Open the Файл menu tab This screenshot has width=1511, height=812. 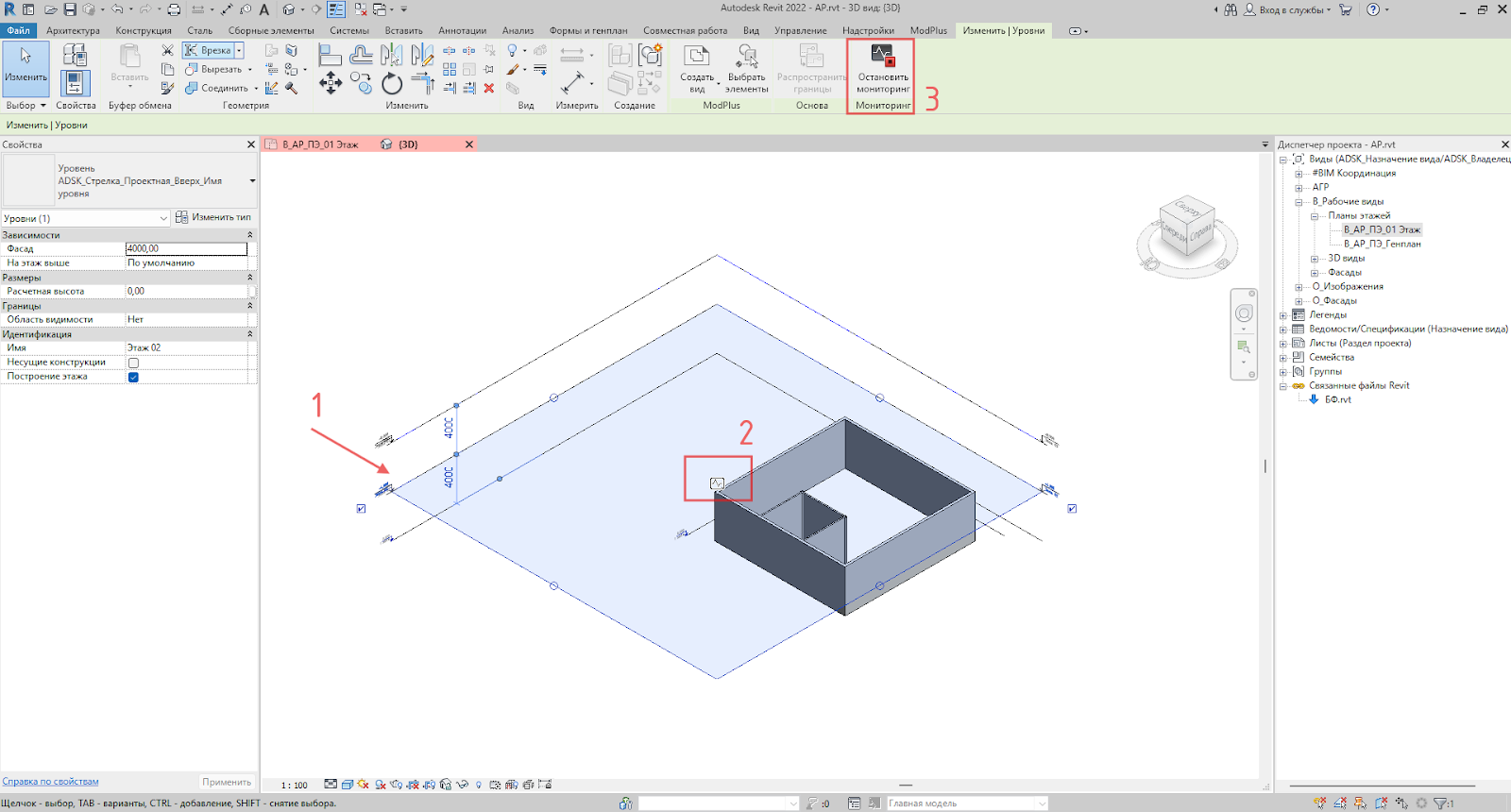(x=18, y=30)
